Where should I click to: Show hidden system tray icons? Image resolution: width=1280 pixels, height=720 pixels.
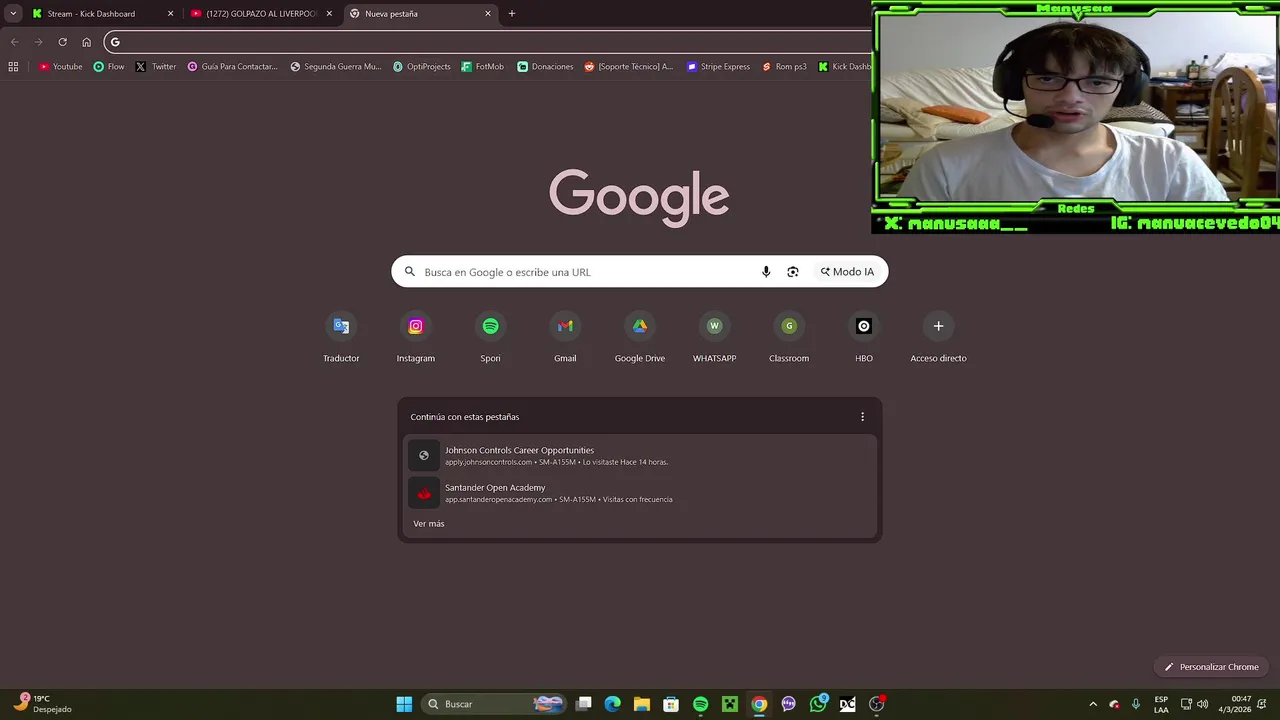(1093, 704)
